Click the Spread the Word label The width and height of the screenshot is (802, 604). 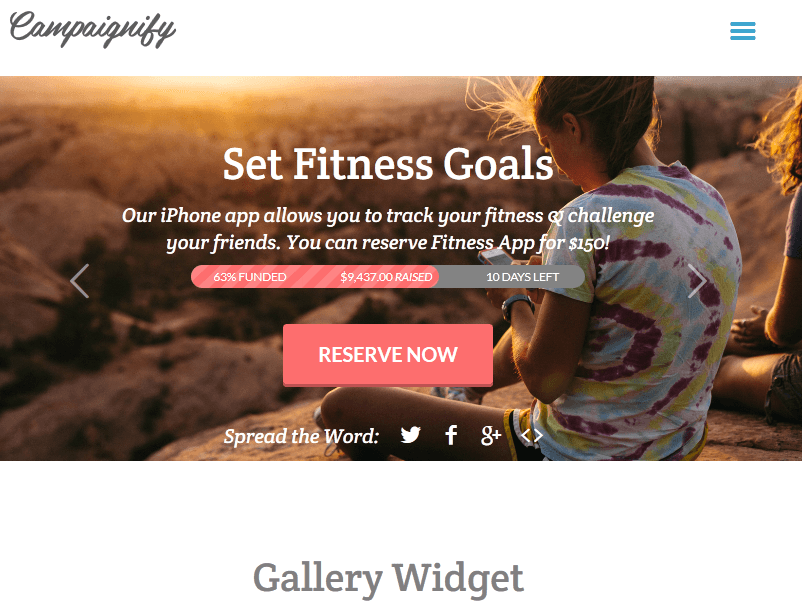[x=301, y=436]
